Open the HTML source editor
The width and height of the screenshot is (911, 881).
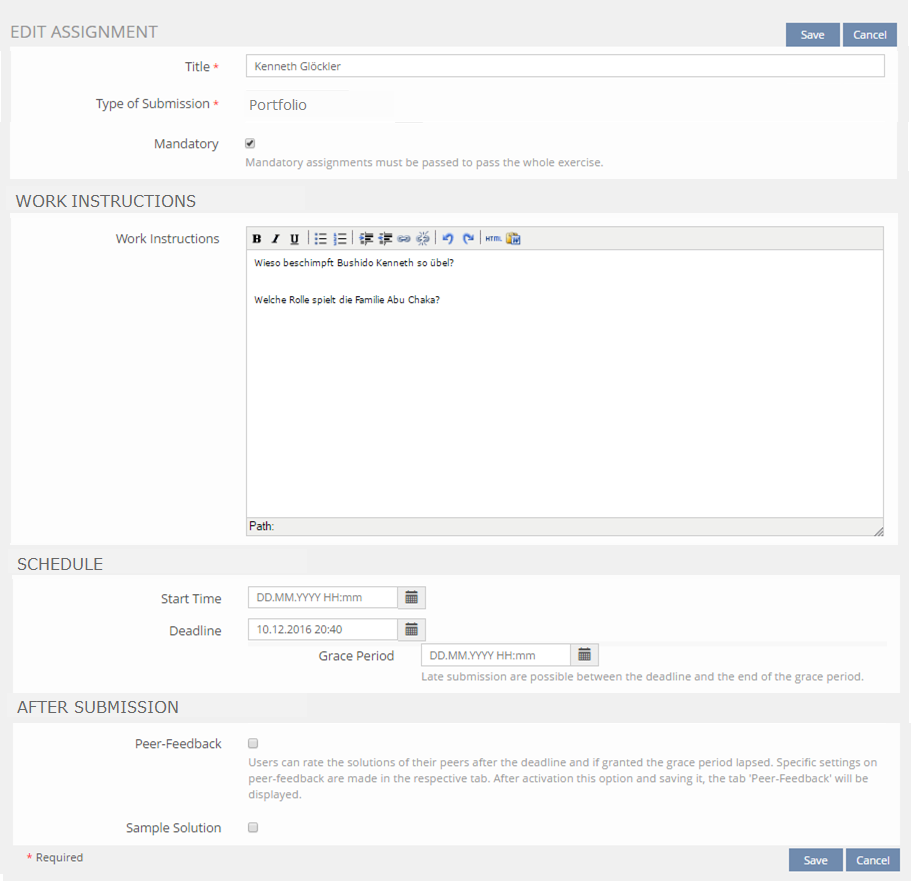(x=493, y=239)
